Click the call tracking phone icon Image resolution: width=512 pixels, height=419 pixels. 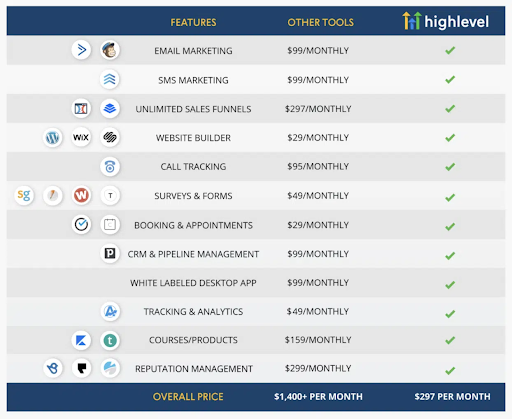tap(110, 166)
